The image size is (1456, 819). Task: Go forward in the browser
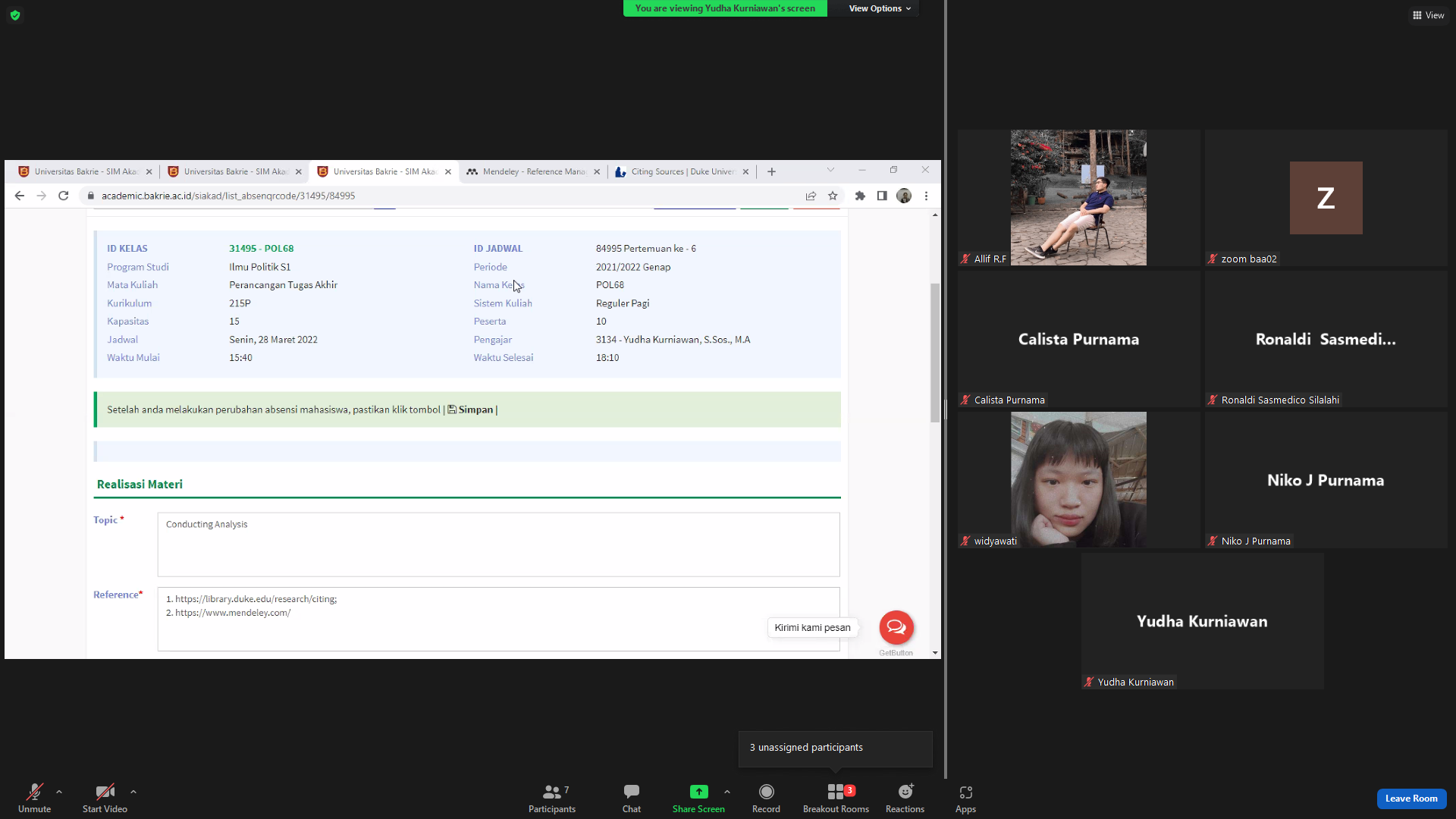(42, 196)
